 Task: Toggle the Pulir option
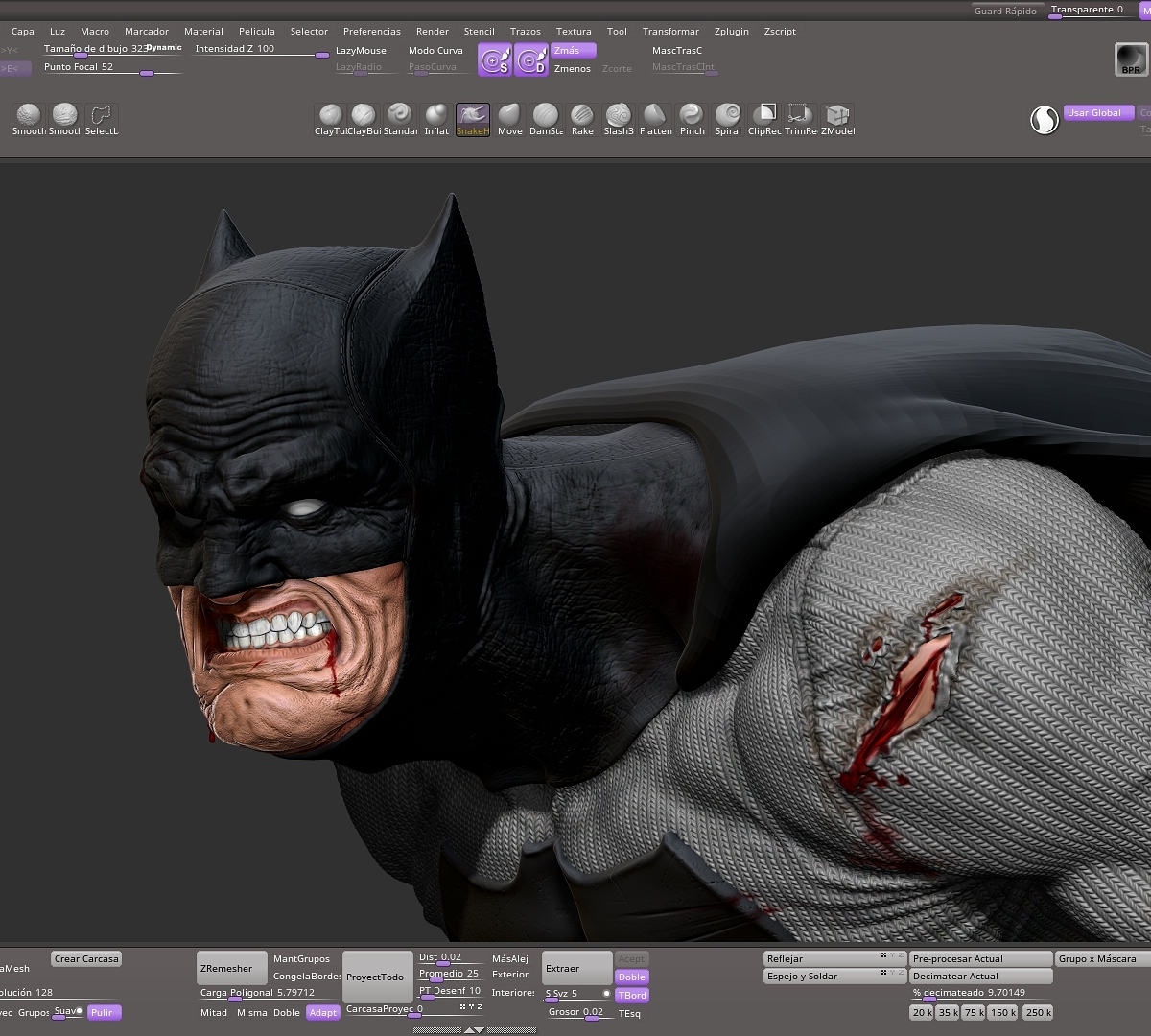pyautogui.click(x=104, y=1012)
